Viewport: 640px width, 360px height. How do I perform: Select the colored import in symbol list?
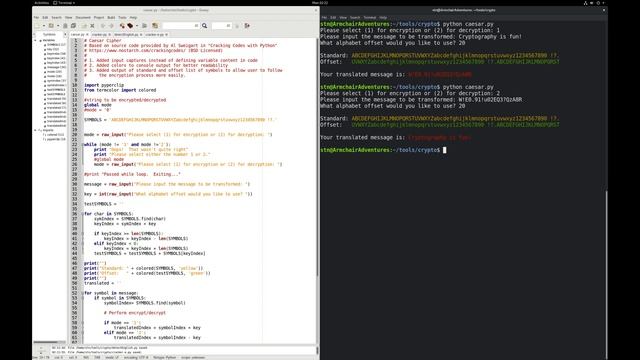click(x=56, y=135)
